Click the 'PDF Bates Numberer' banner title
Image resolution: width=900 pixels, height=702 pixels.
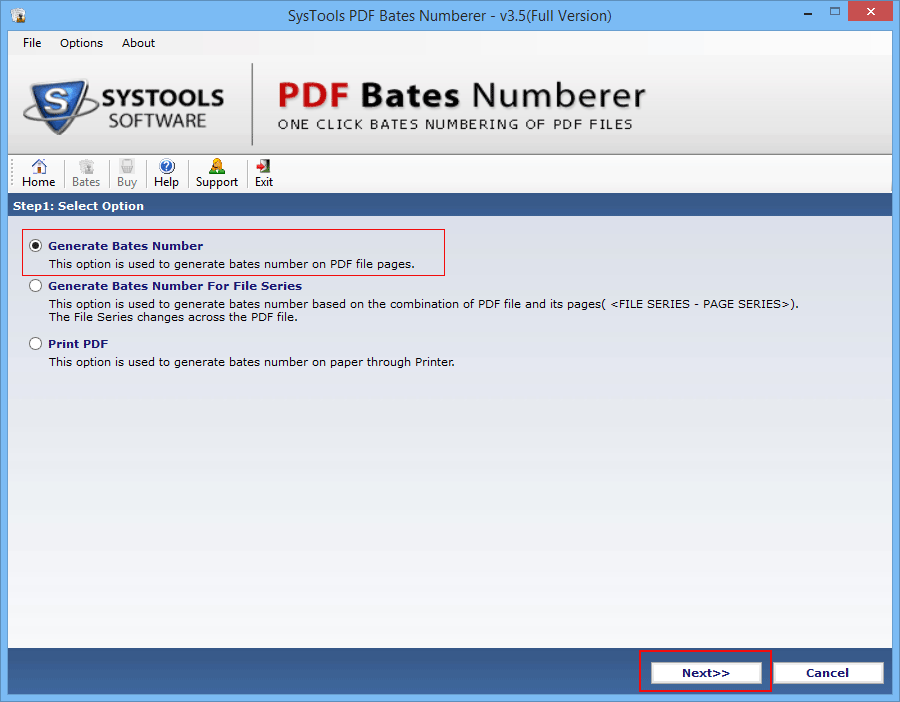click(461, 95)
